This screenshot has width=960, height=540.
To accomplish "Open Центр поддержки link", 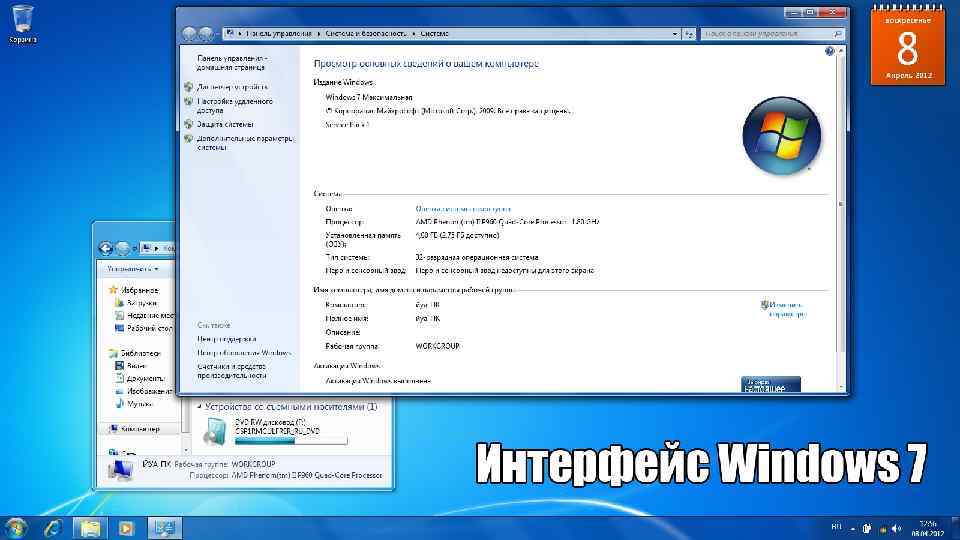I will (x=227, y=339).
